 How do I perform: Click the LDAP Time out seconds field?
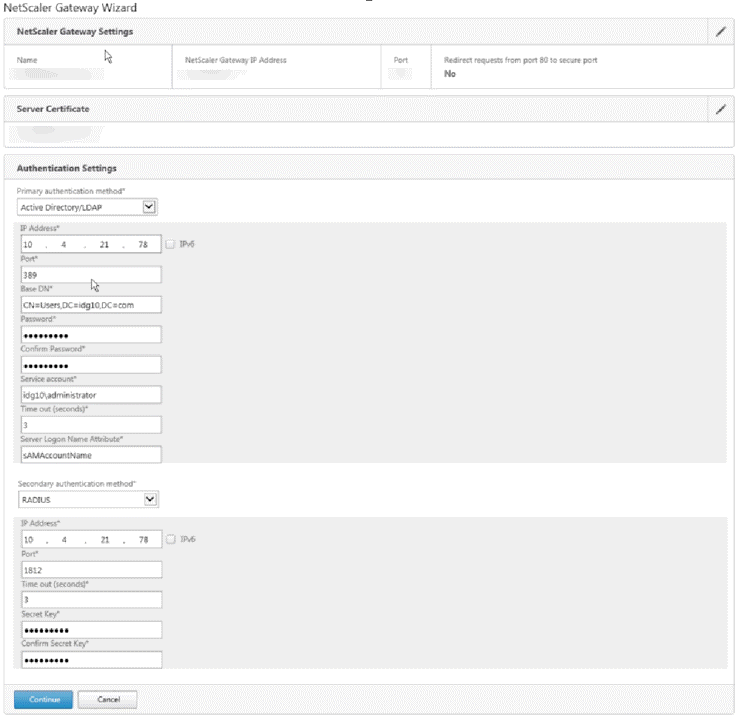click(89, 425)
